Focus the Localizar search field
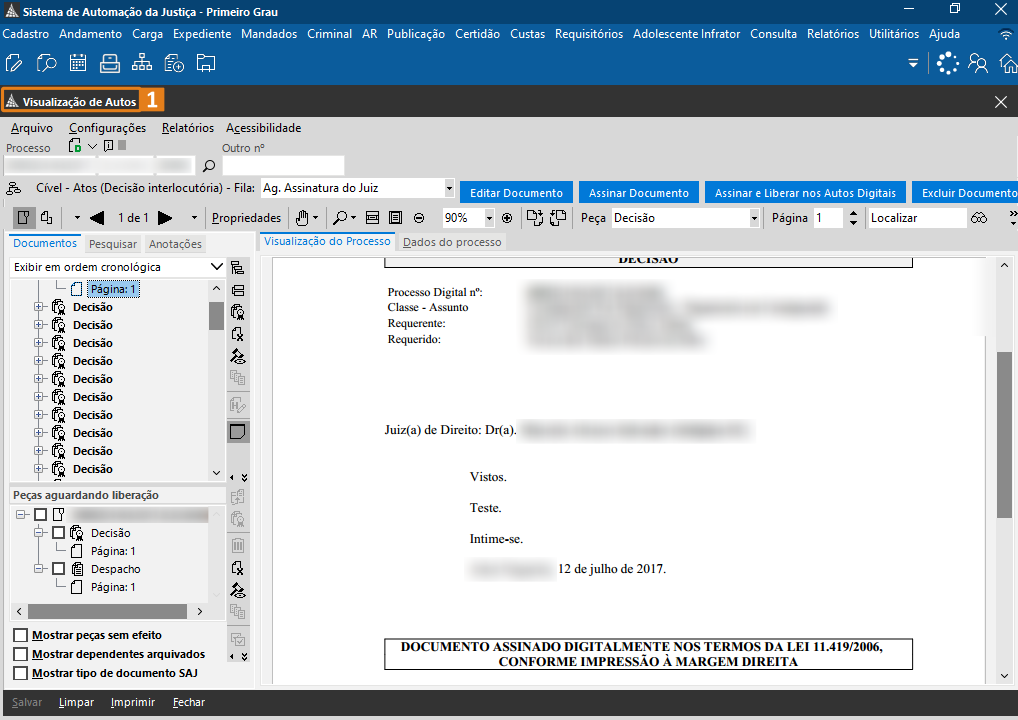Screen dimensions: 1018x720 [917, 218]
